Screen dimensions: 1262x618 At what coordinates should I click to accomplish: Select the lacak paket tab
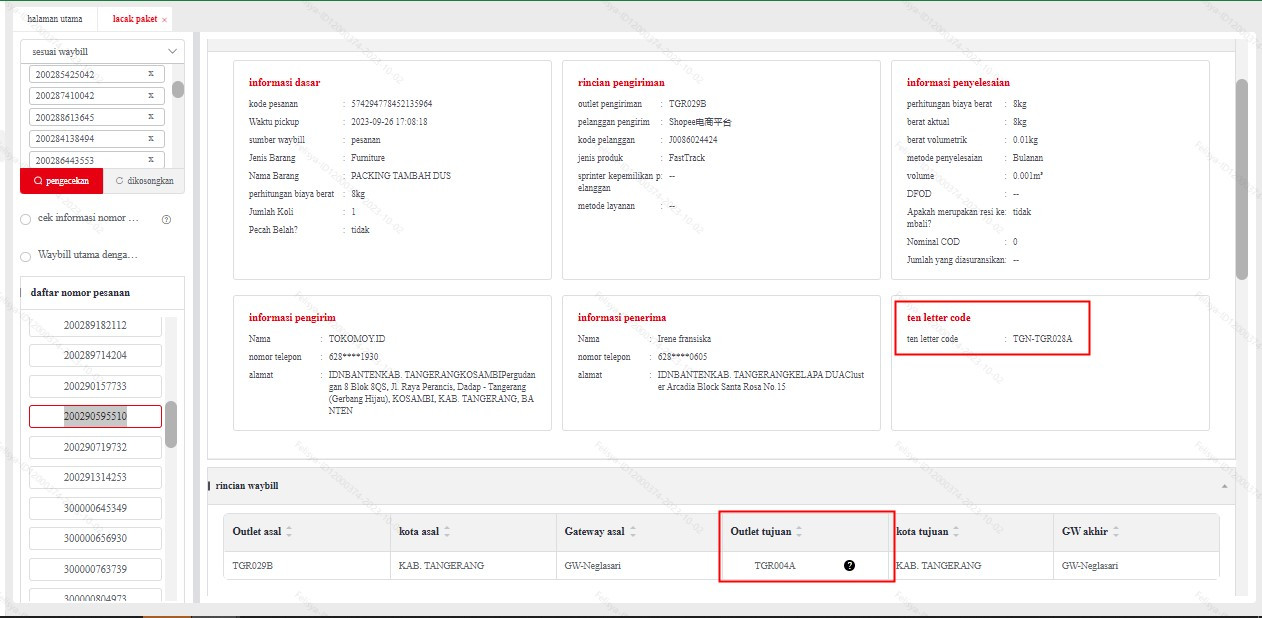coord(134,19)
